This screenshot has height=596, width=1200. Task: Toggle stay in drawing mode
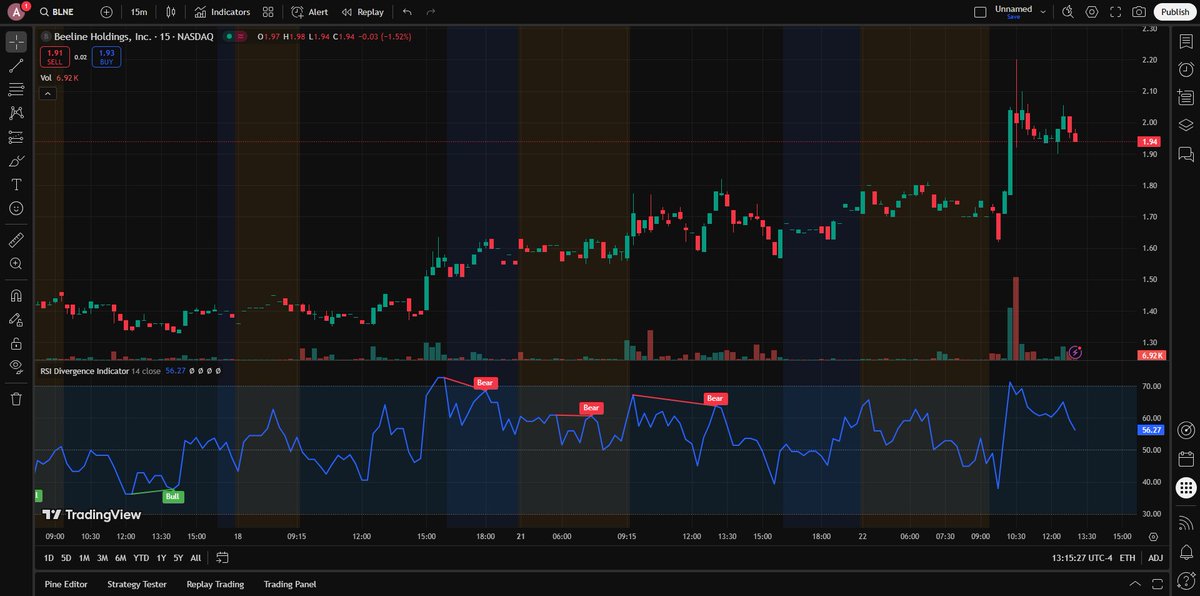coord(16,320)
